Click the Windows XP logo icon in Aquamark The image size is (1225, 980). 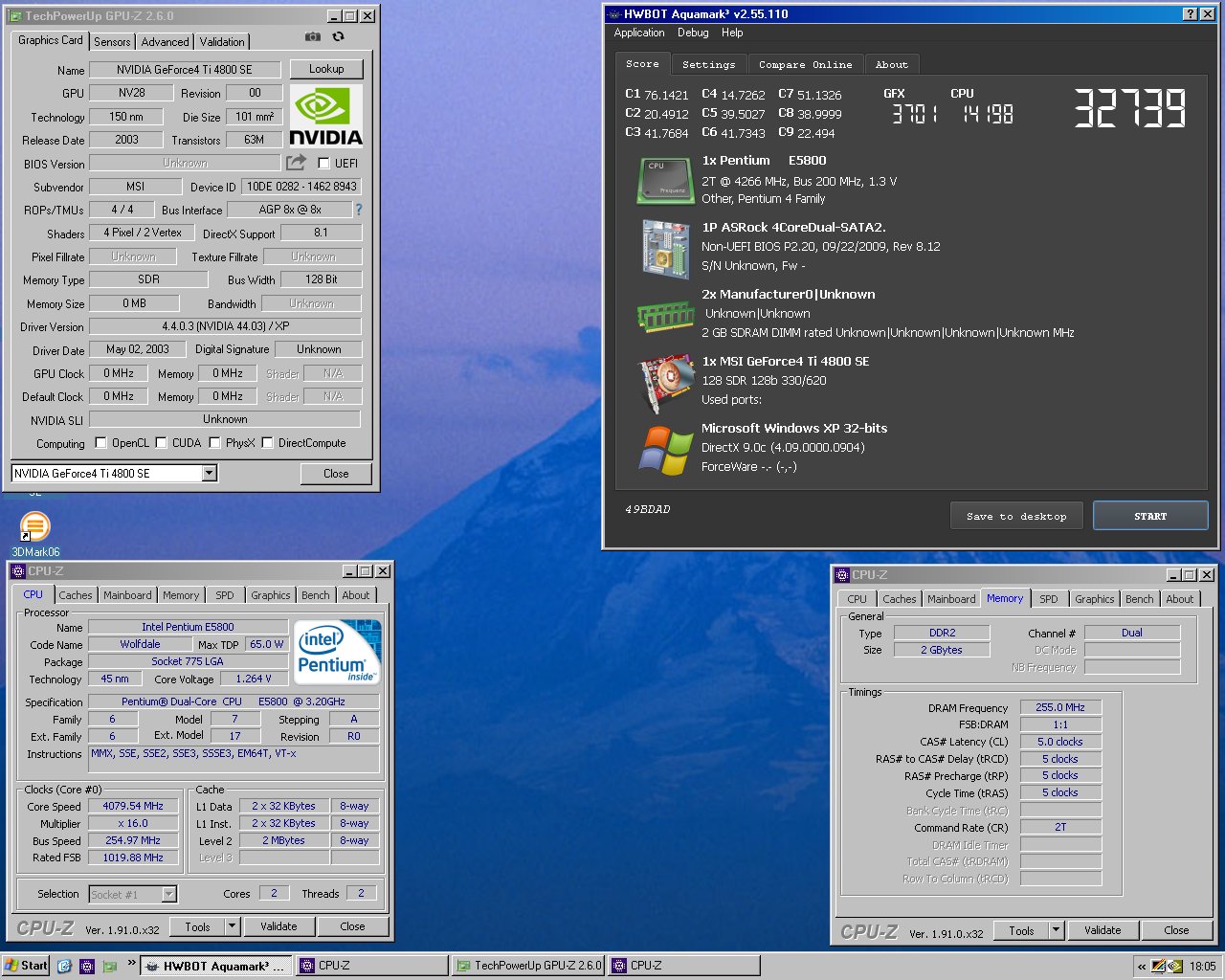coord(667,450)
